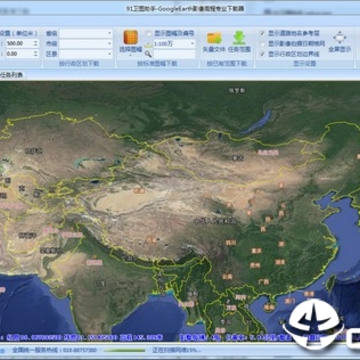360x360 pixels.
Task: Click the 贵州 label on the map
Action: click(x=255, y=265)
